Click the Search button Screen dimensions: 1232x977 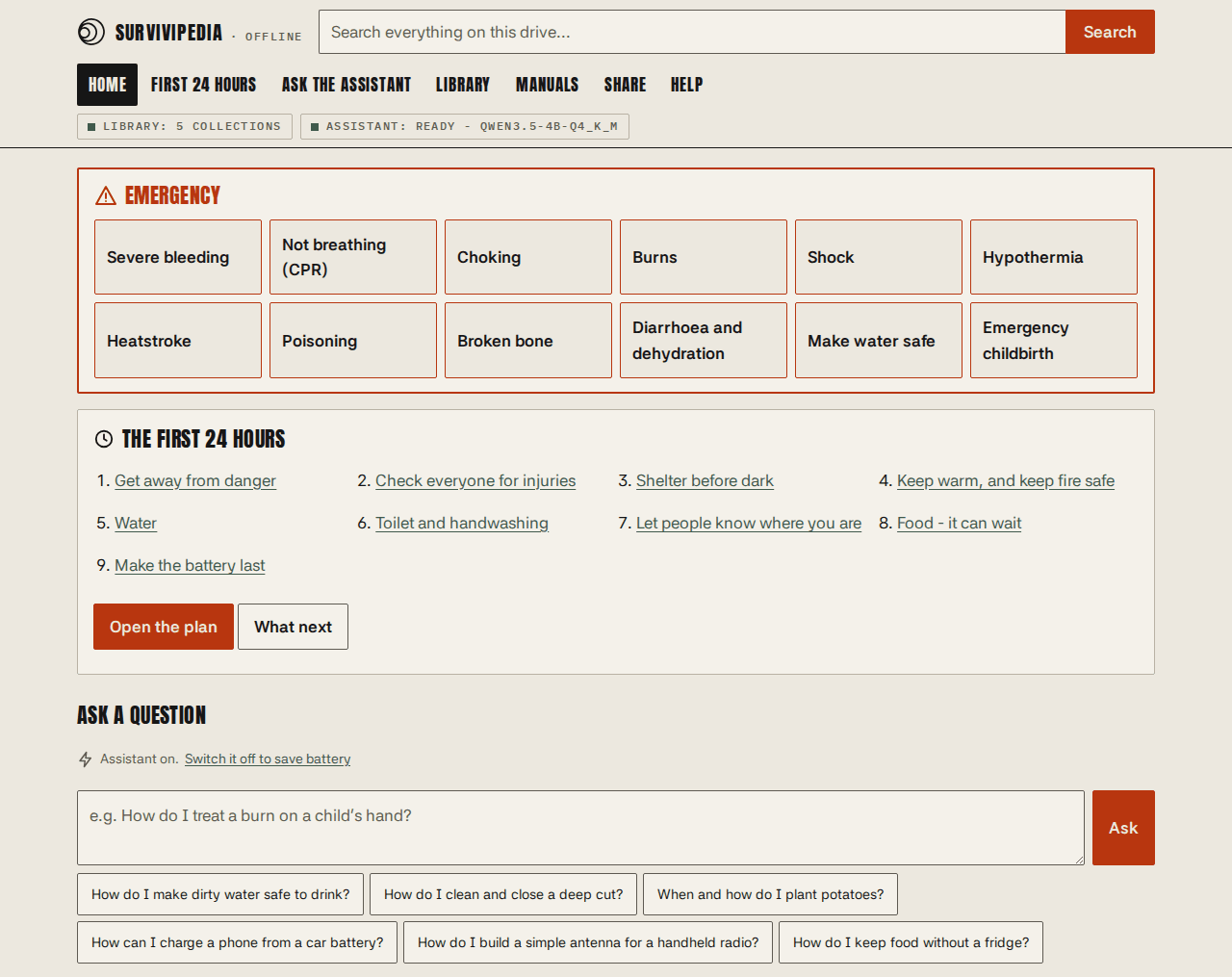(x=1110, y=32)
